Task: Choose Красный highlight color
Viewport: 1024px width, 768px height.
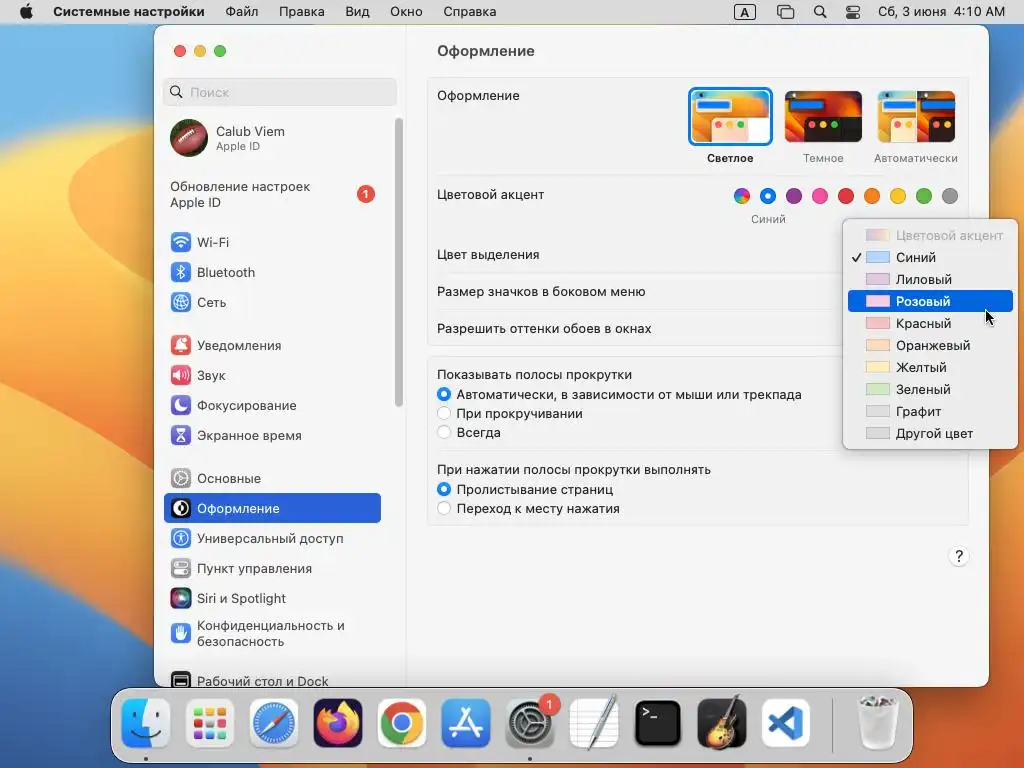Action: point(930,323)
